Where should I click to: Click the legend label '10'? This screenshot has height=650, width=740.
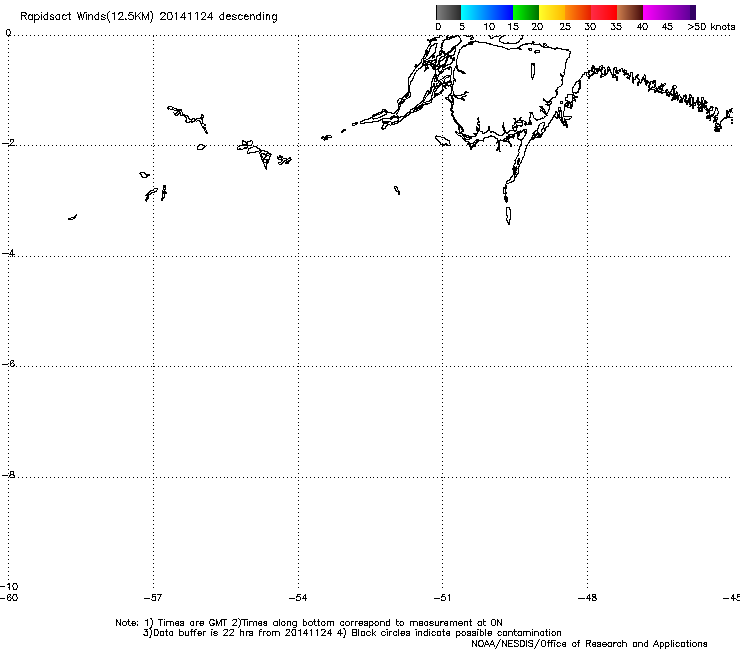pos(489,27)
